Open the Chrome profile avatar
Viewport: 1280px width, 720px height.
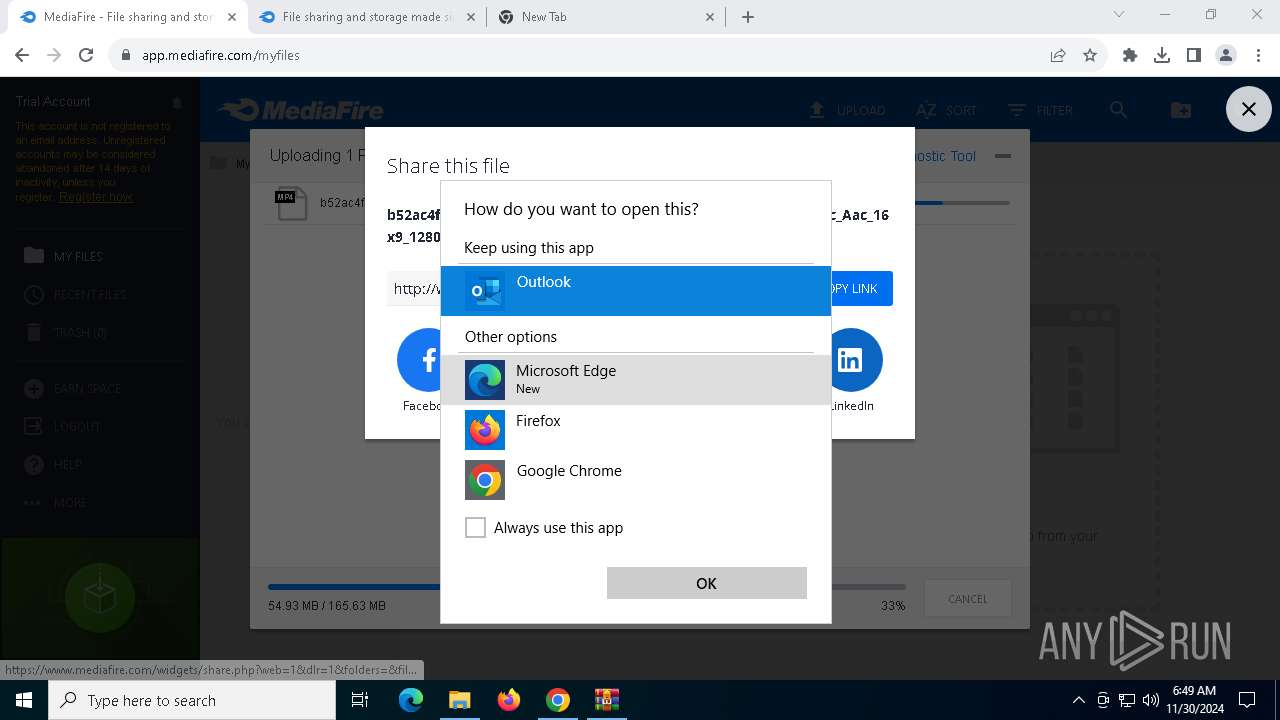[x=1226, y=56]
